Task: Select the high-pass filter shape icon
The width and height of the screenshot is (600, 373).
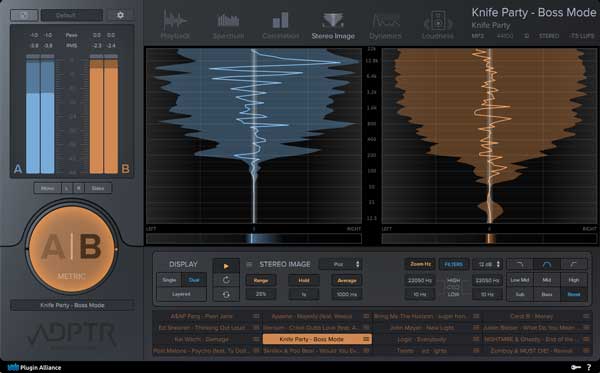Action: (x=574, y=264)
